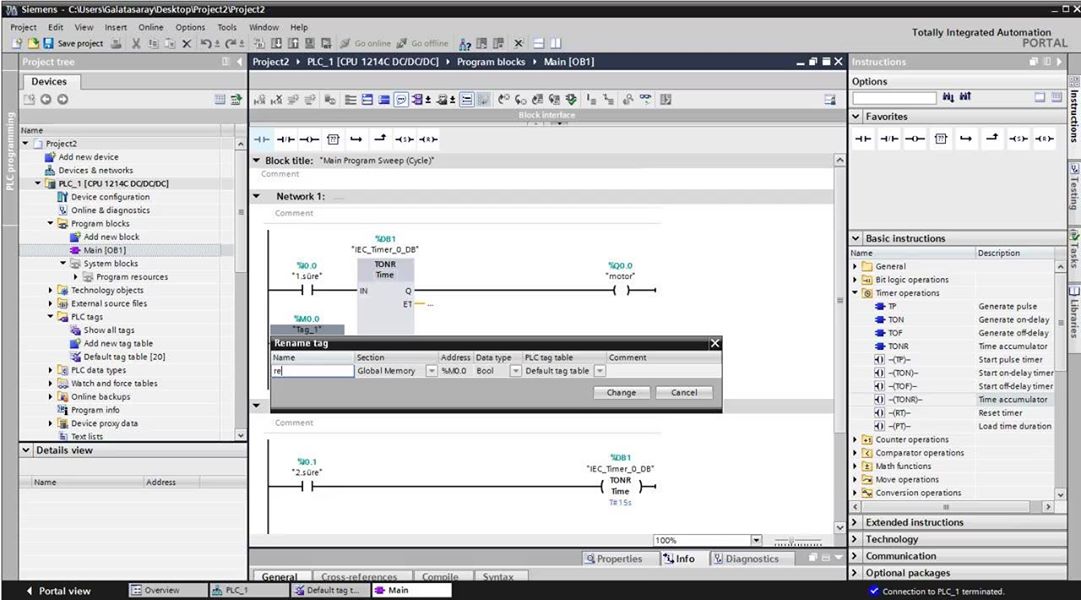Switch to Portal view

58,591
